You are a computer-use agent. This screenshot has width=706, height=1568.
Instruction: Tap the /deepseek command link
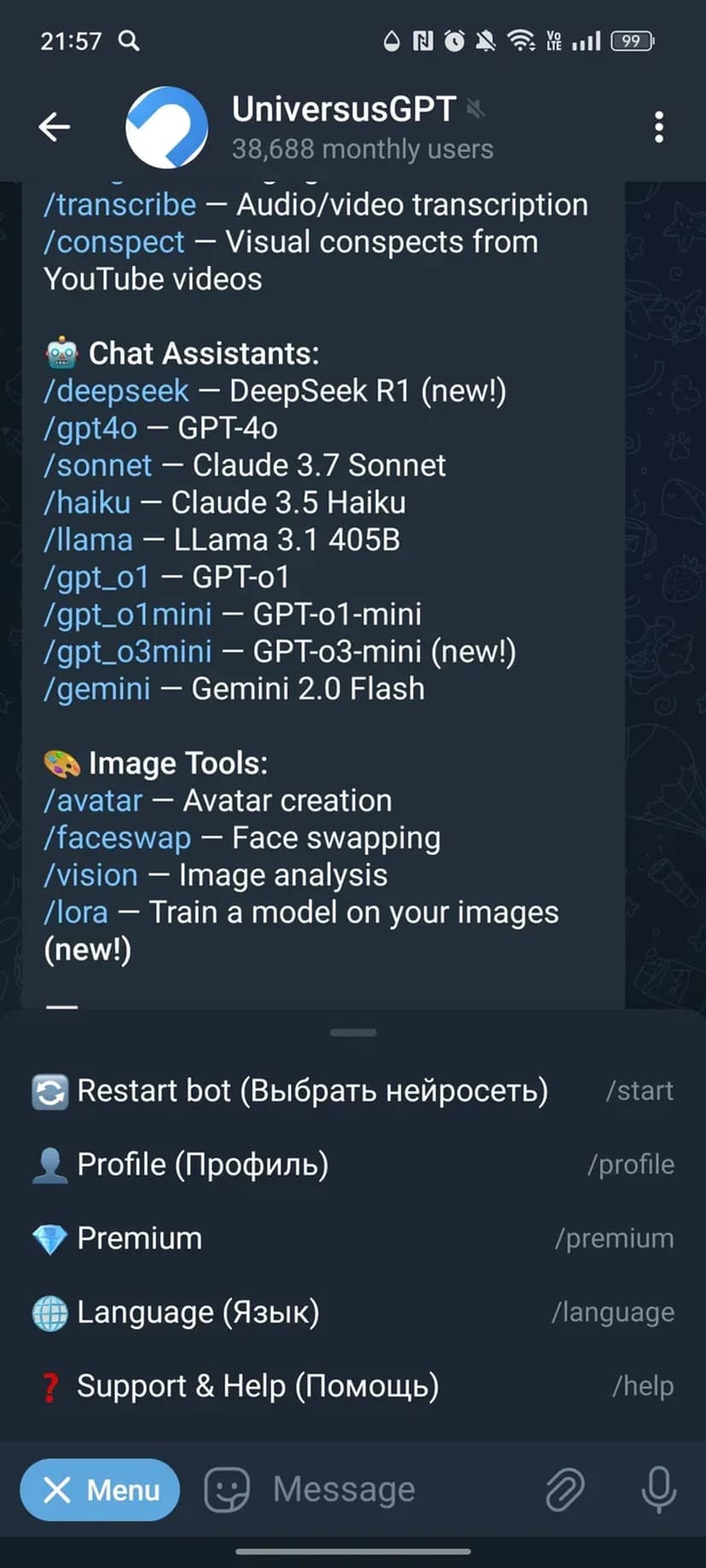click(116, 391)
